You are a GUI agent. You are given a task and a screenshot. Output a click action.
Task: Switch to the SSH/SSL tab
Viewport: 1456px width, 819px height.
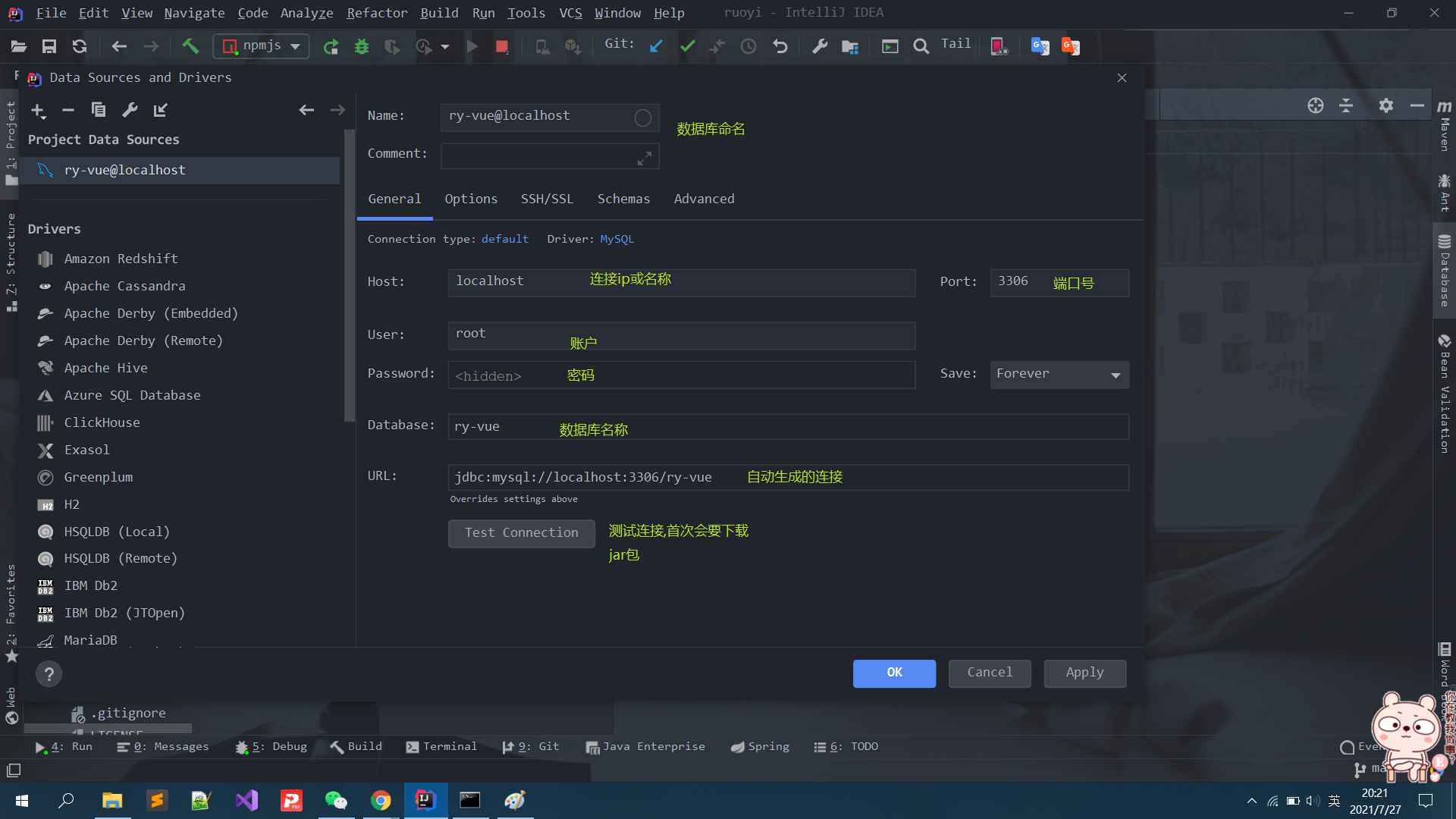coord(547,199)
